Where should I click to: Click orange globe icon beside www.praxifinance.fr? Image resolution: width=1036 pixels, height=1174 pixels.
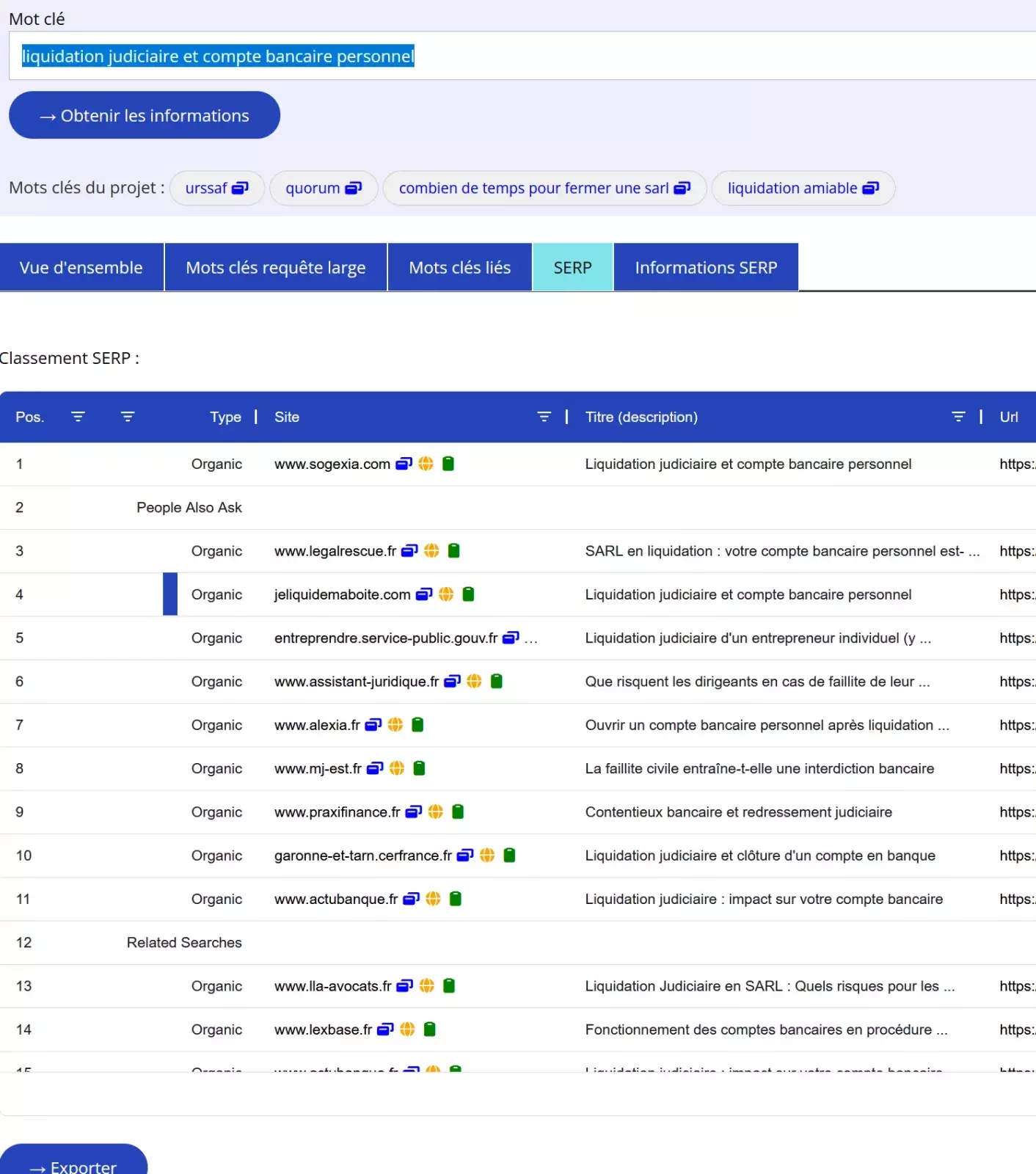tap(435, 812)
